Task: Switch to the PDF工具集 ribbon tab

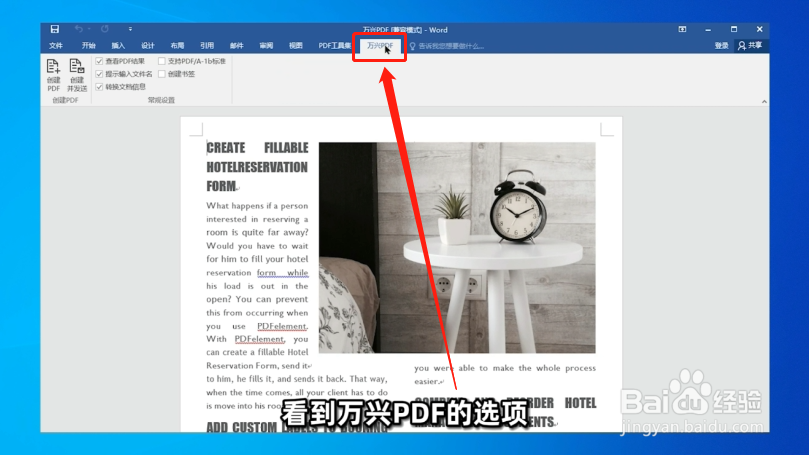Action: tap(334, 46)
